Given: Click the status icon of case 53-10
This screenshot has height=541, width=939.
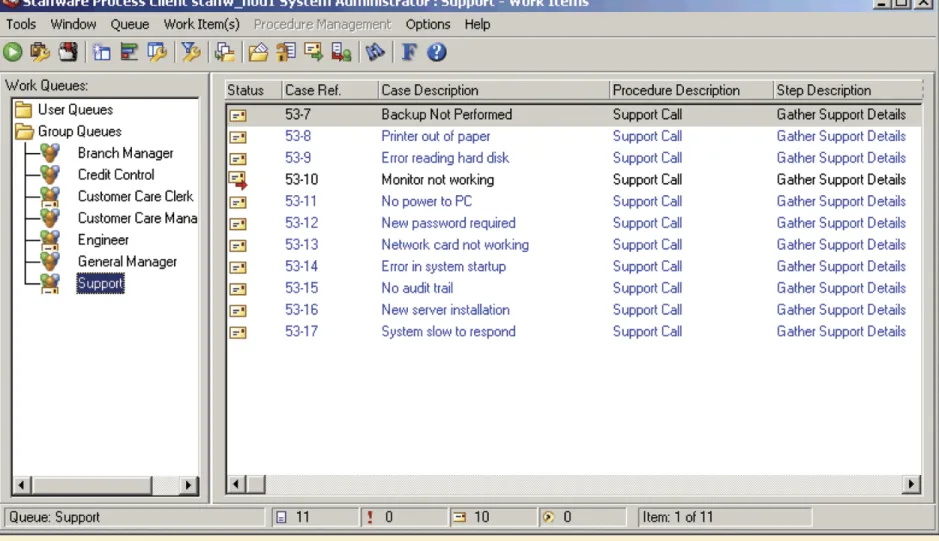Looking at the screenshot, I should pyautogui.click(x=238, y=180).
